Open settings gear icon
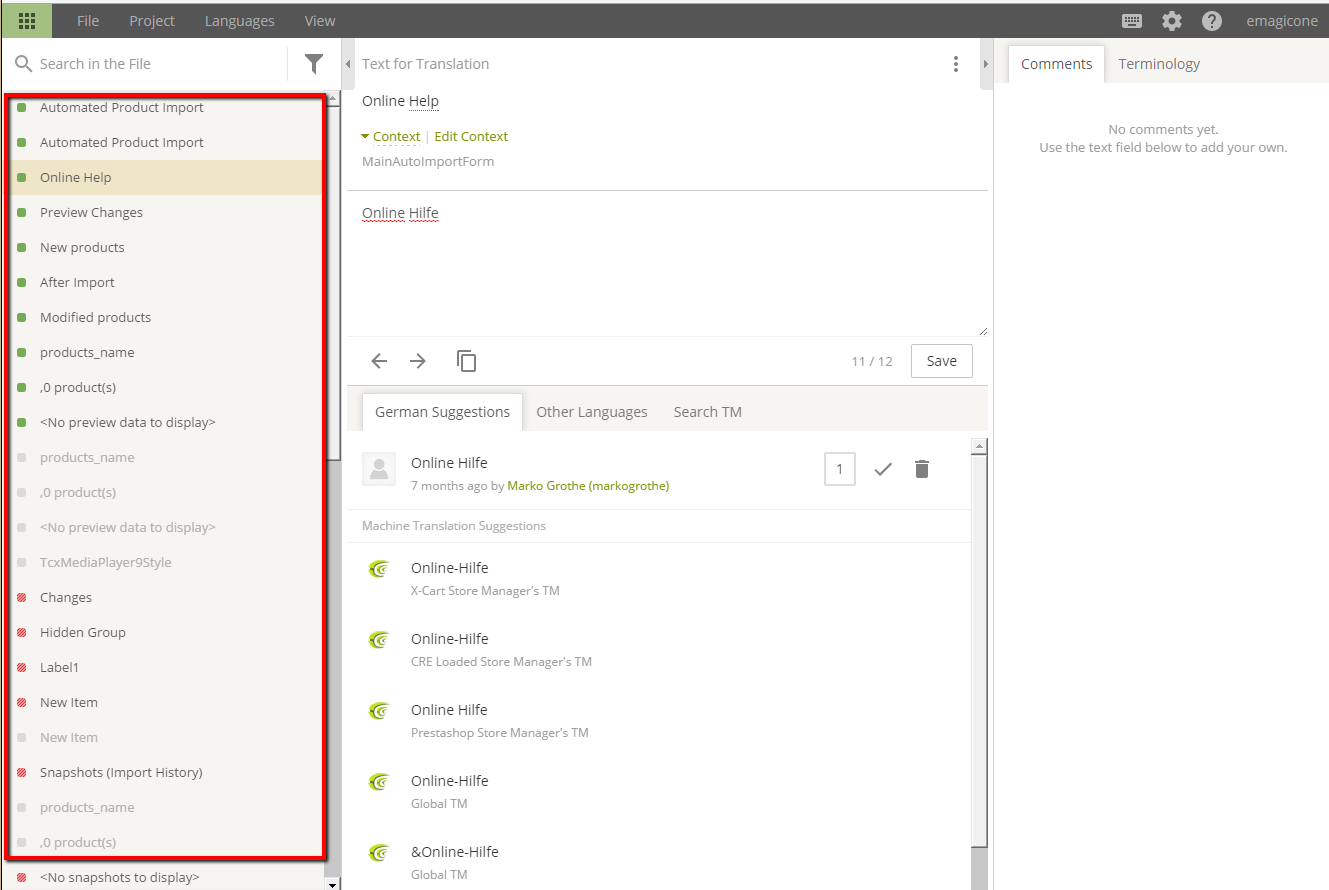 1171,21
